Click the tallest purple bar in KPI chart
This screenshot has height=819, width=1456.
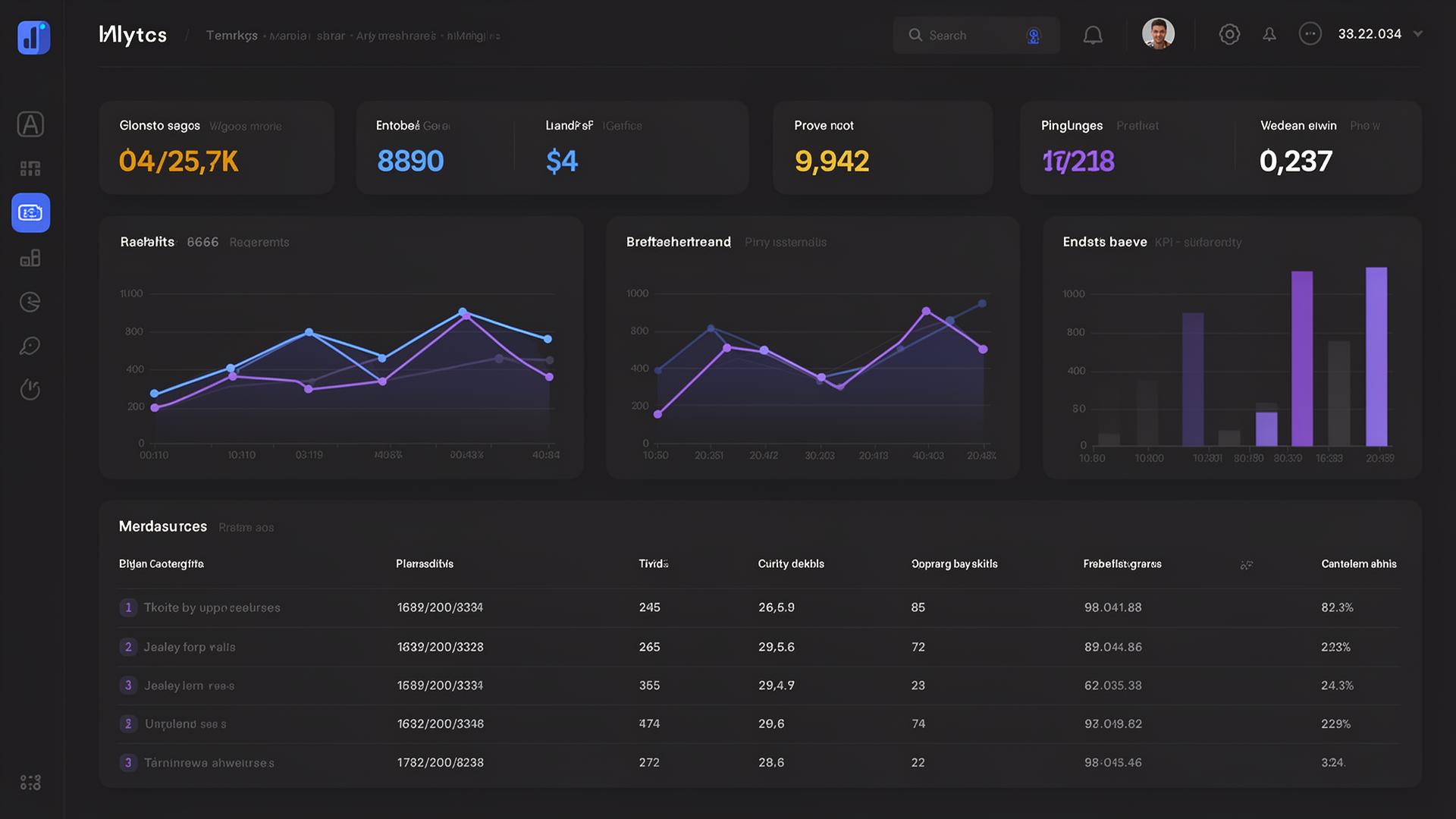pos(1378,356)
